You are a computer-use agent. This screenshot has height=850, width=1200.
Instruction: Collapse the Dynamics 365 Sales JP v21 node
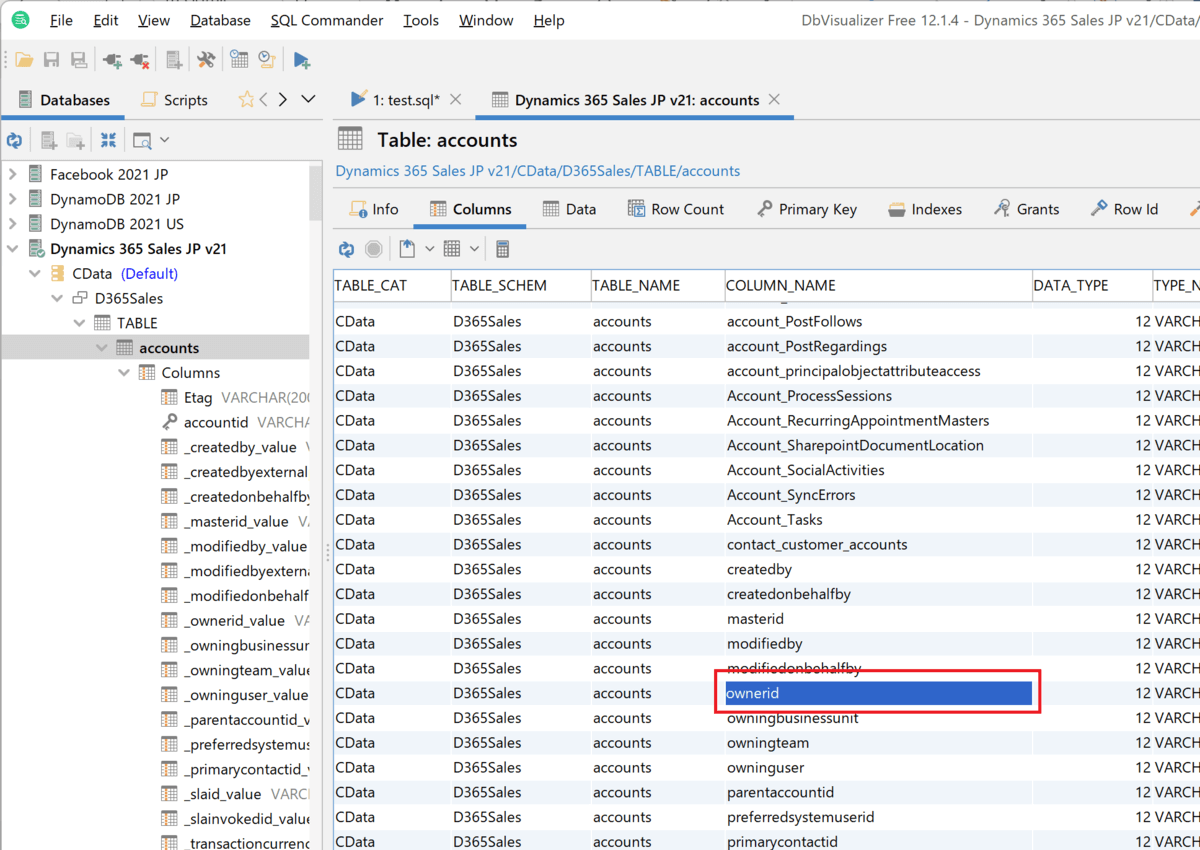click(13, 249)
